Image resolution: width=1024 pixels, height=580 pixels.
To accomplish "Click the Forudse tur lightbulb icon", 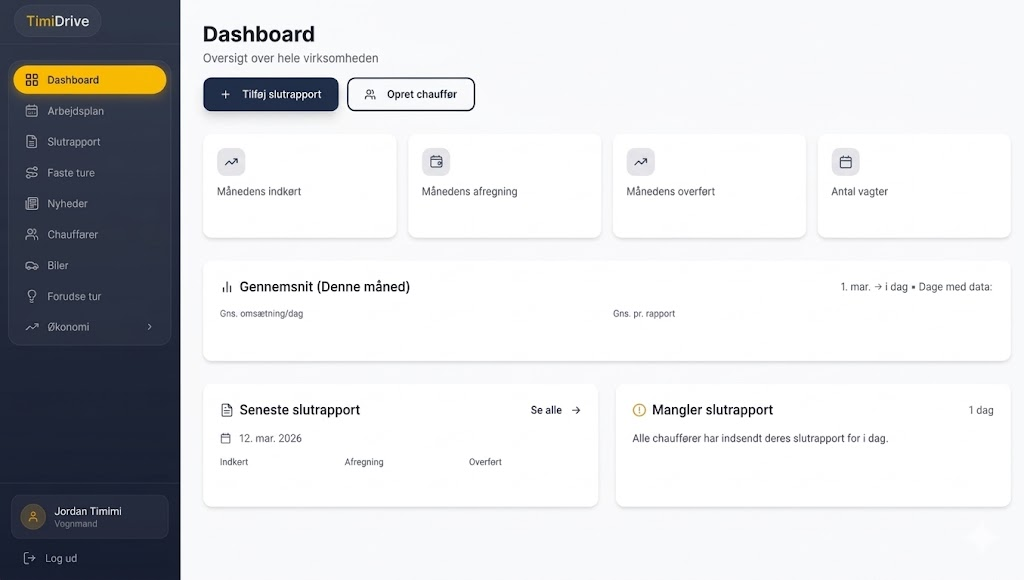I will (x=31, y=296).
